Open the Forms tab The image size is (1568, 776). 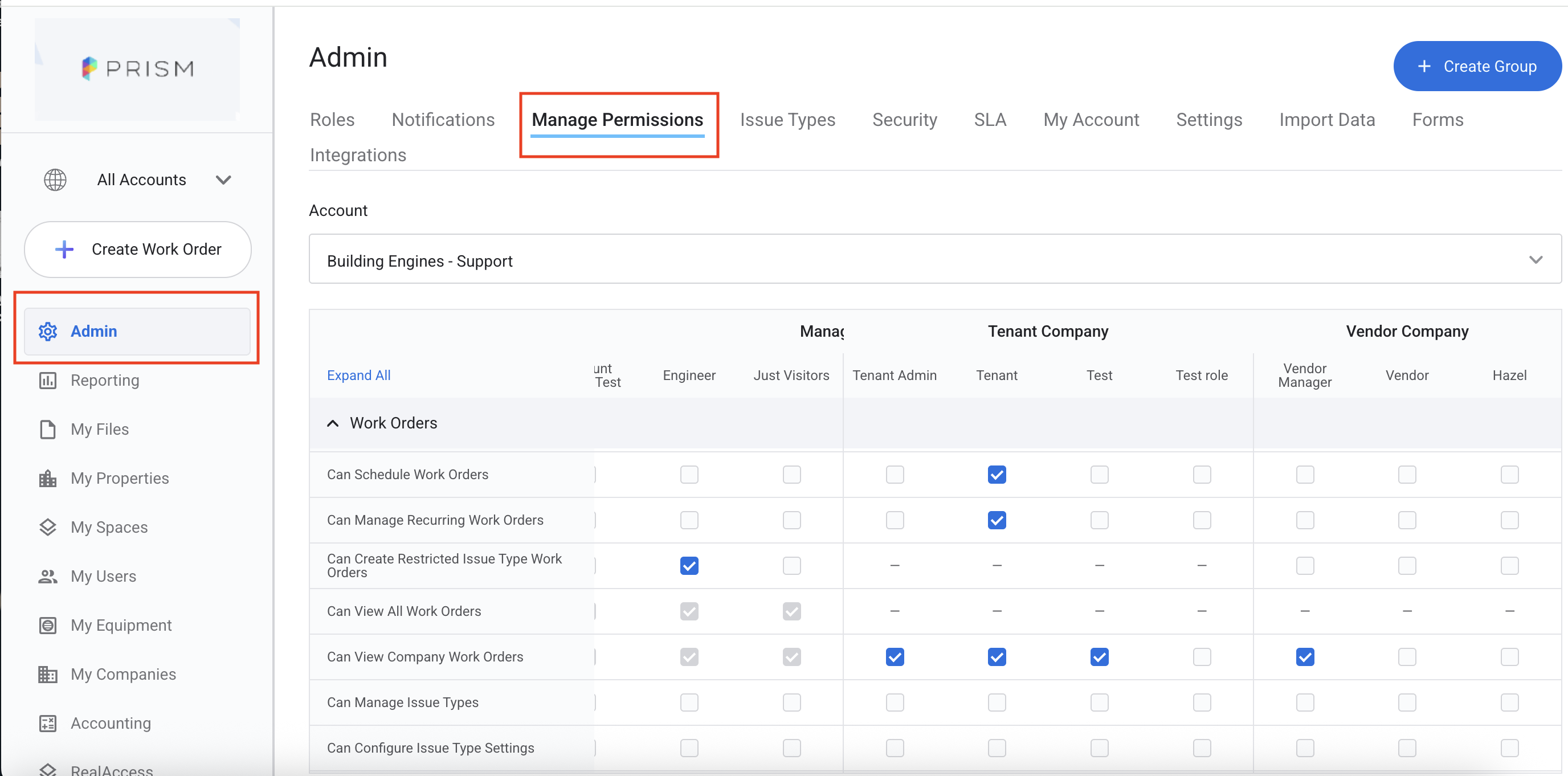click(1438, 120)
